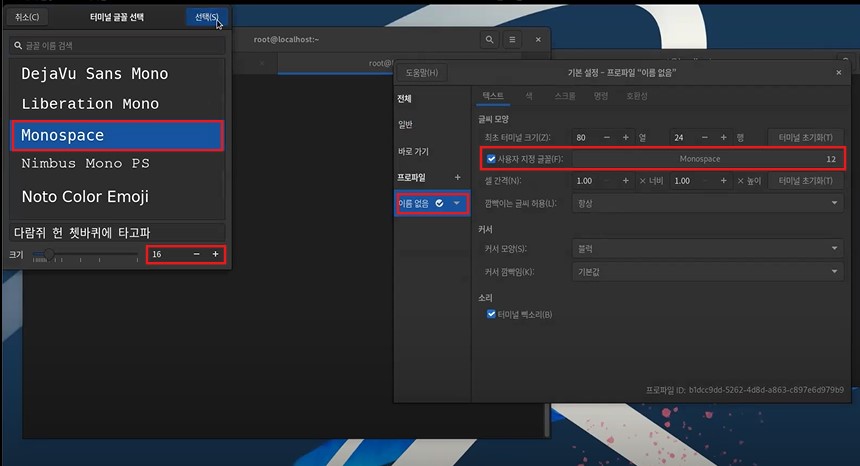Viewport: 860px width, 466px height.
Task: Decrease font size with minus button
Action: 196,254
